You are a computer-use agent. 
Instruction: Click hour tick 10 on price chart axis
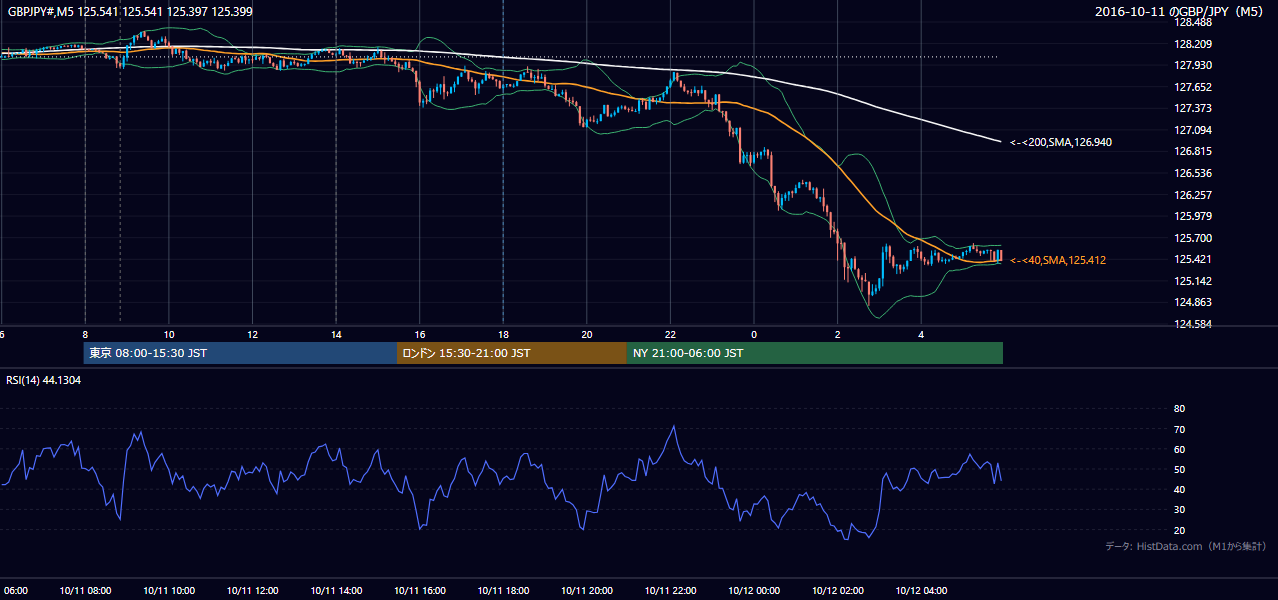tap(169, 334)
